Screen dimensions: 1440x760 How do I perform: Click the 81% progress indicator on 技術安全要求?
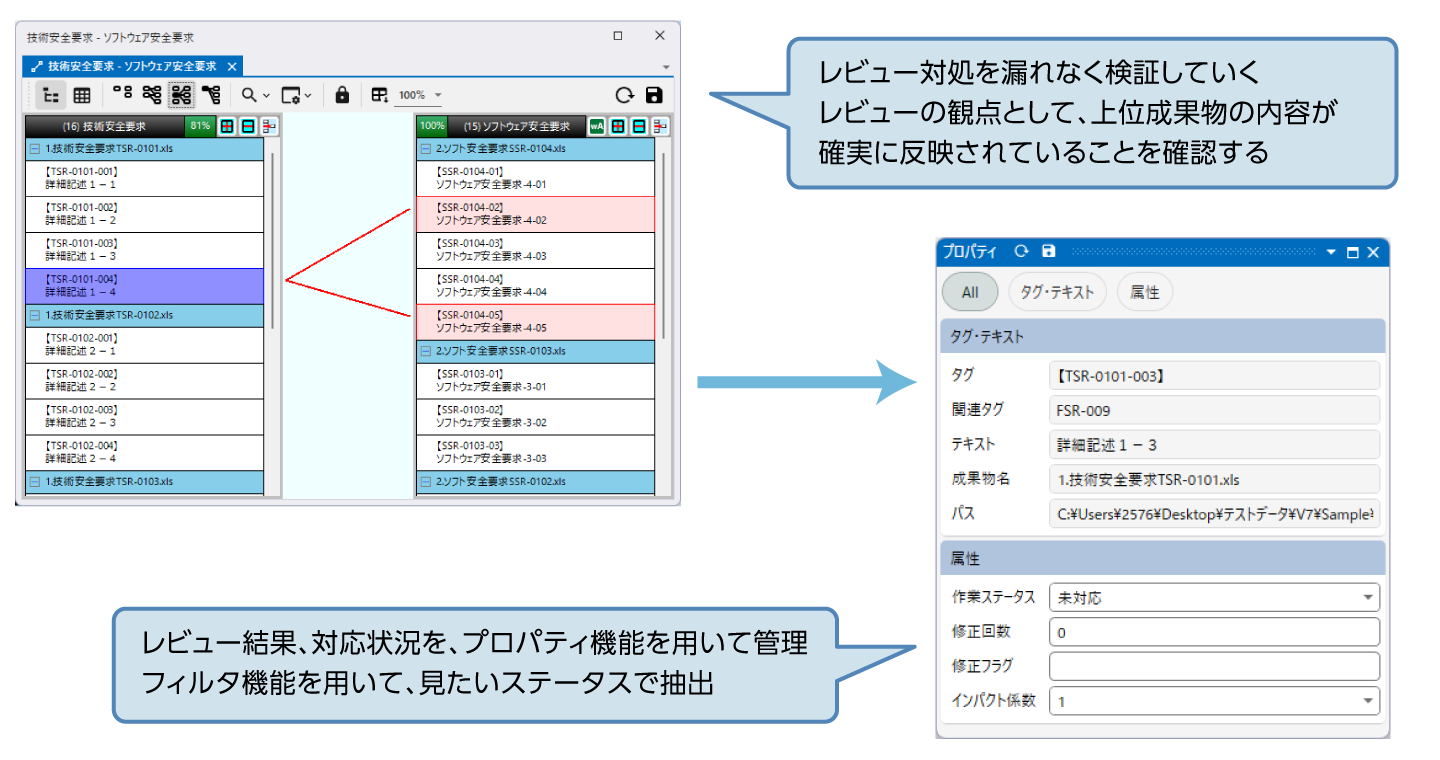coord(198,126)
